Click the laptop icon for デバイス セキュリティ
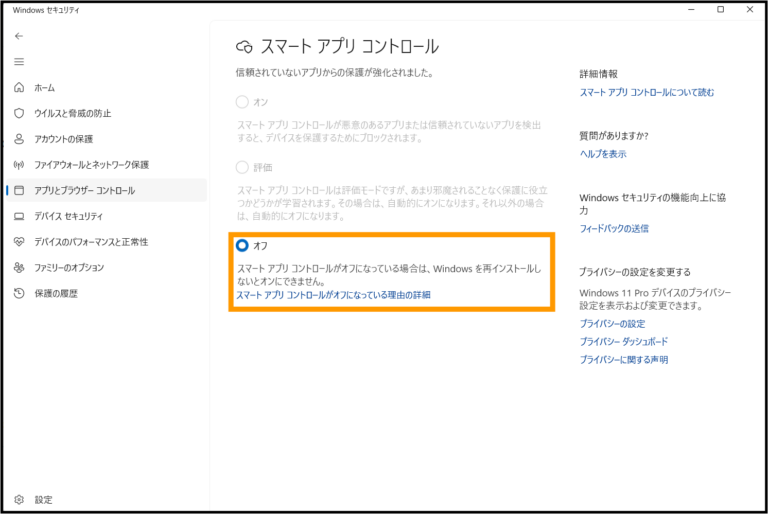The width and height of the screenshot is (768, 514). (19, 216)
